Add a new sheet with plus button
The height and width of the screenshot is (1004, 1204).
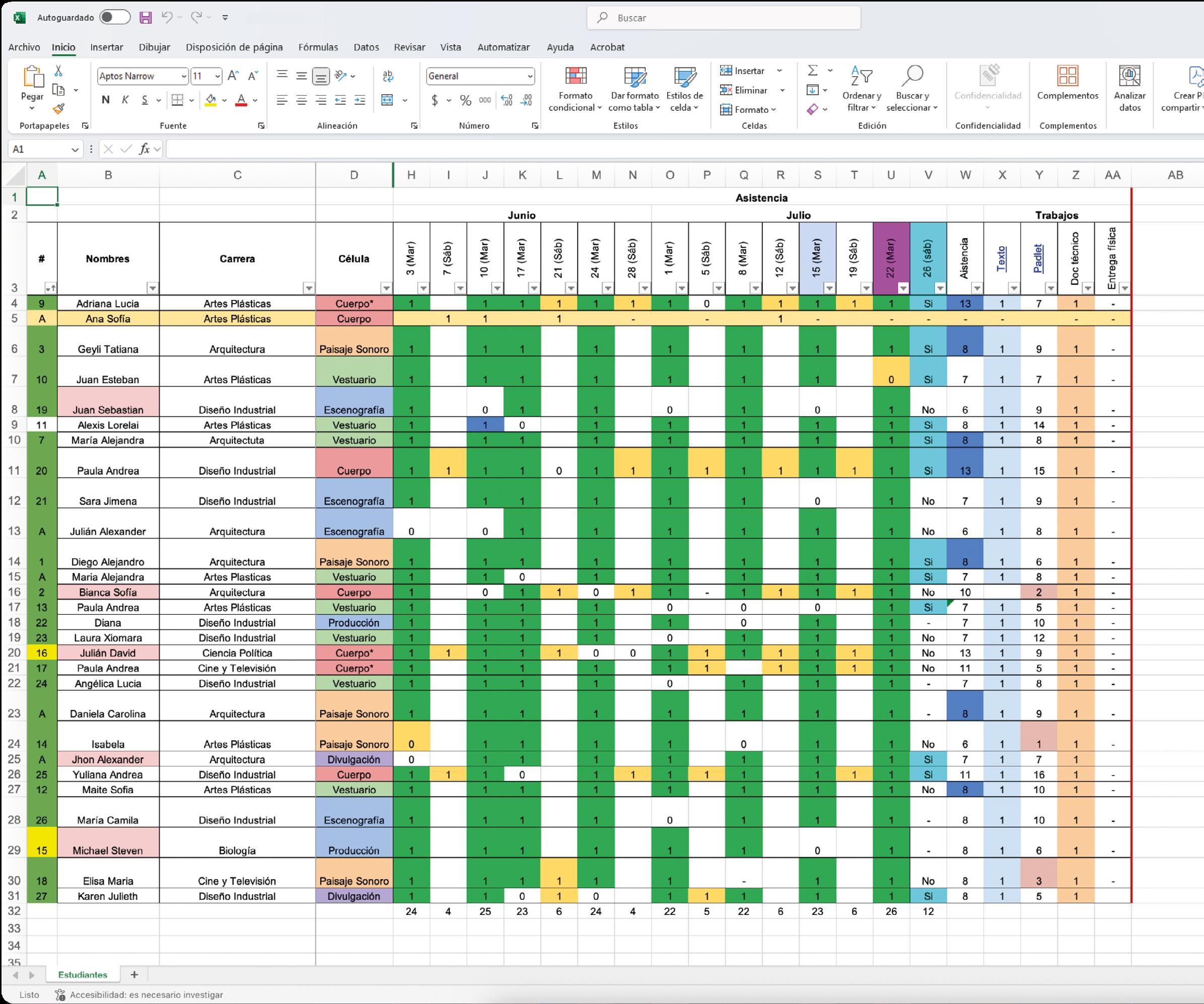[134, 974]
